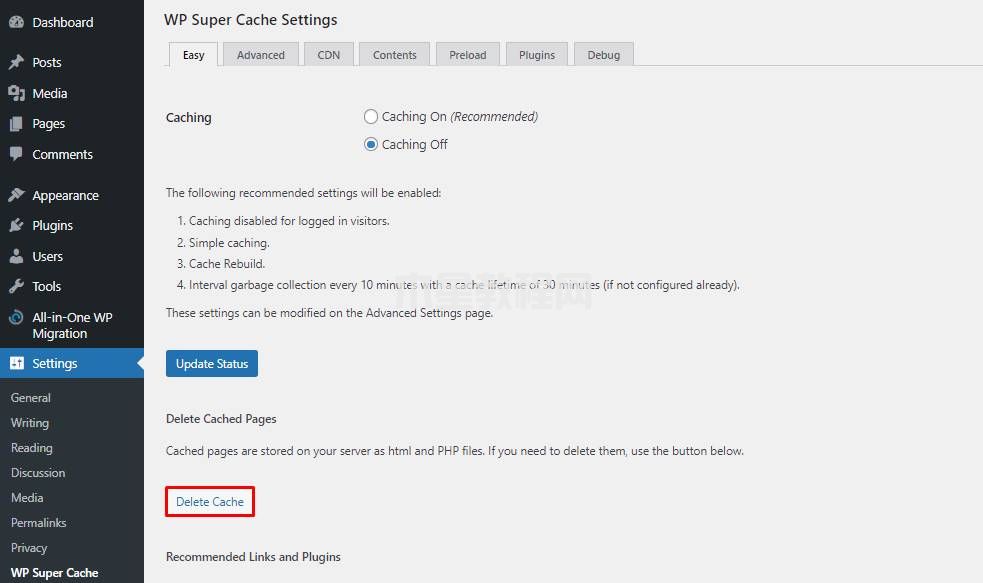The width and height of the screenshot is (983, 583).
Task: Click the Posts pushpin icon
Action: 16,62
